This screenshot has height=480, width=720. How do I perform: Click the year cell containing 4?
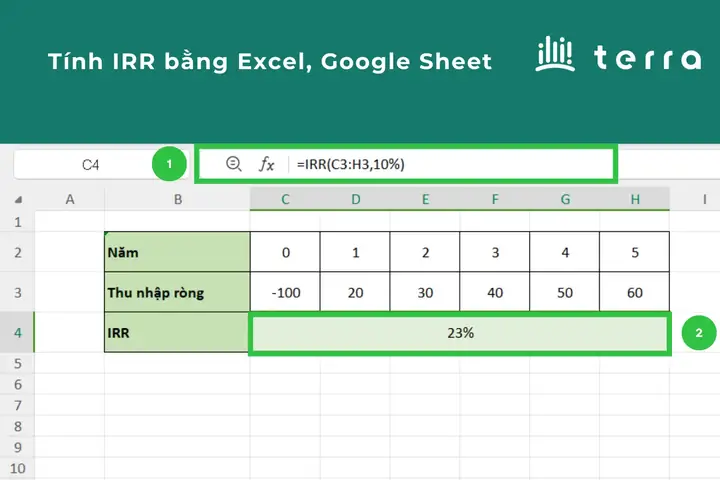click(565, 252)
